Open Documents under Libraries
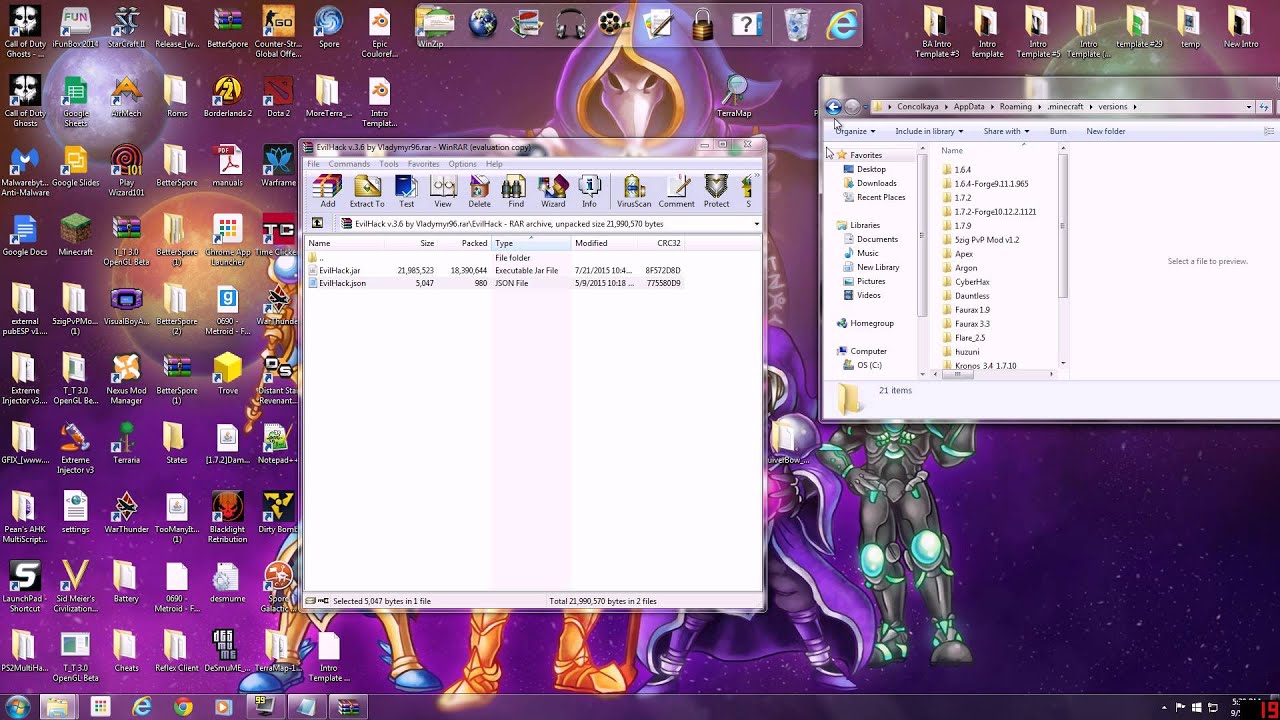Image resolution: width=1280 pixels, height=720 pixels. point(870,239)
